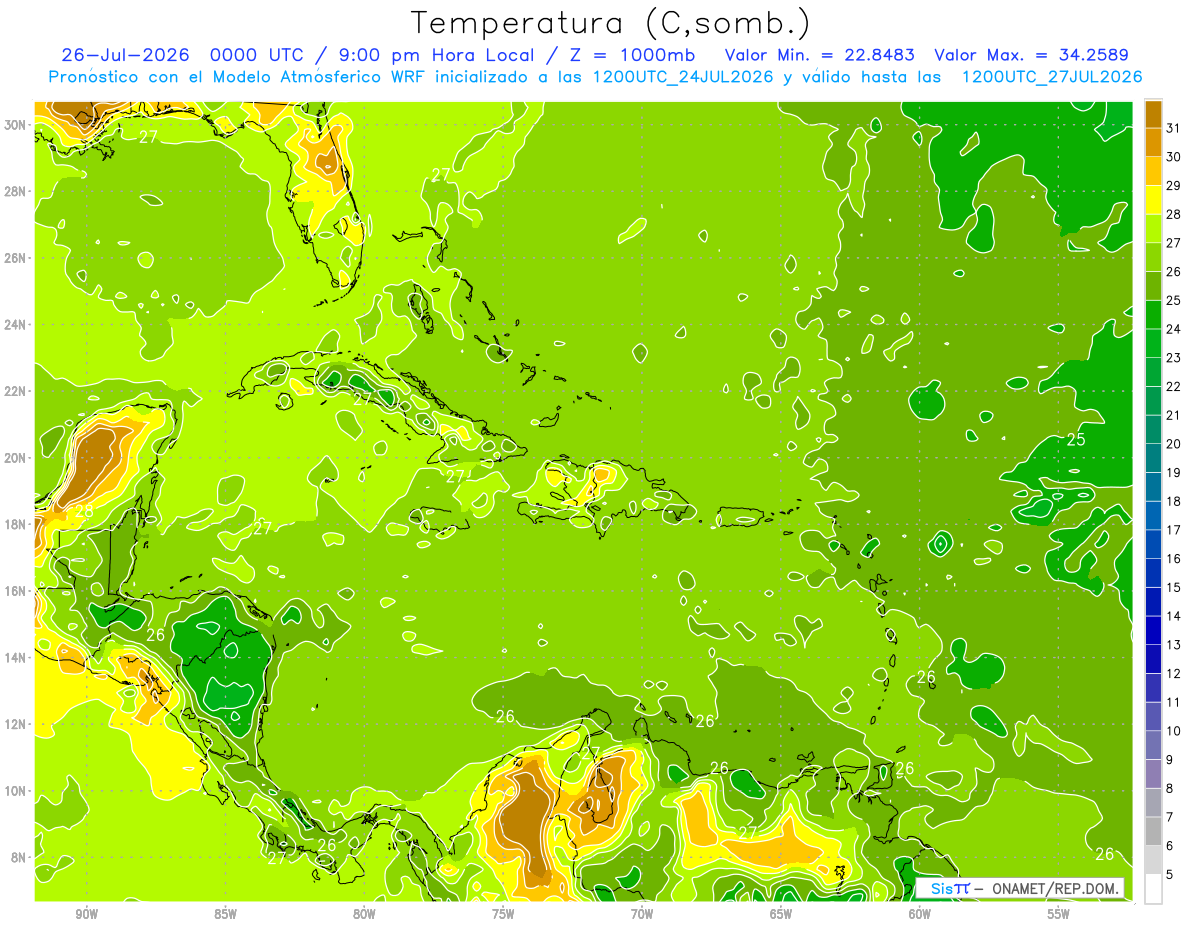Click the 65W longitude axis label

pos(781,914)
